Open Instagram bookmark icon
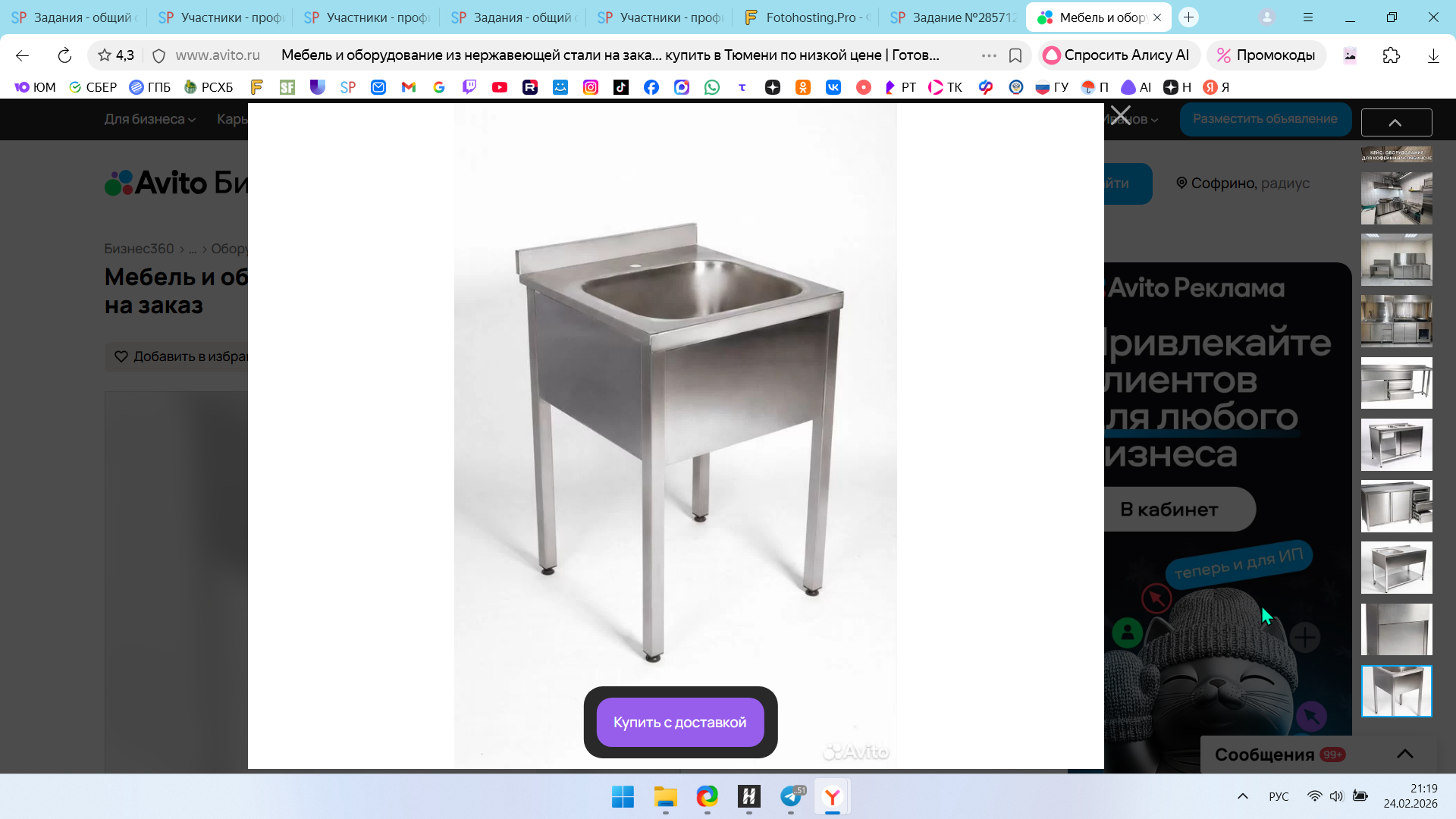The height and width of the screenshot is (819, 1456). tap(591, 87)
